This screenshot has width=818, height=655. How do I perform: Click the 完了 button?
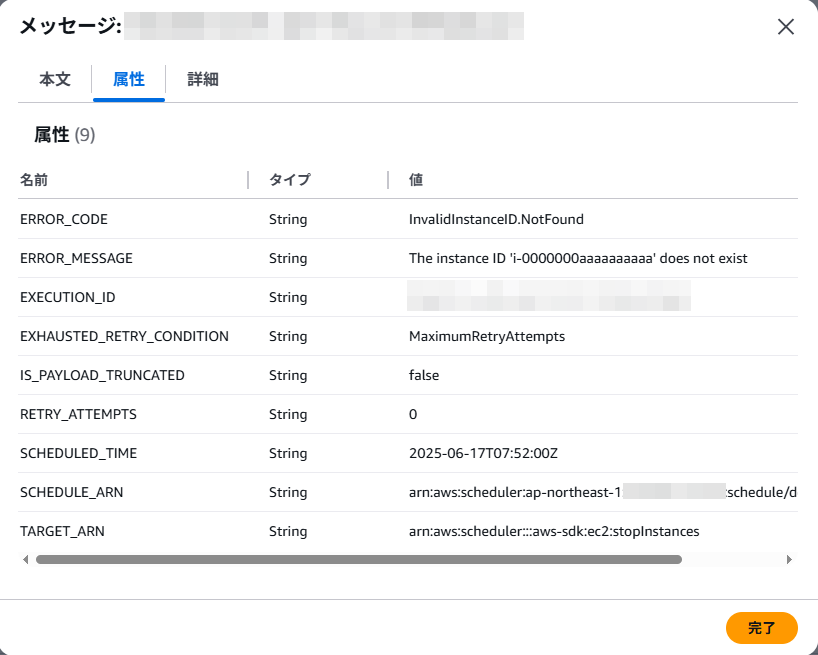tap(762, 628)
